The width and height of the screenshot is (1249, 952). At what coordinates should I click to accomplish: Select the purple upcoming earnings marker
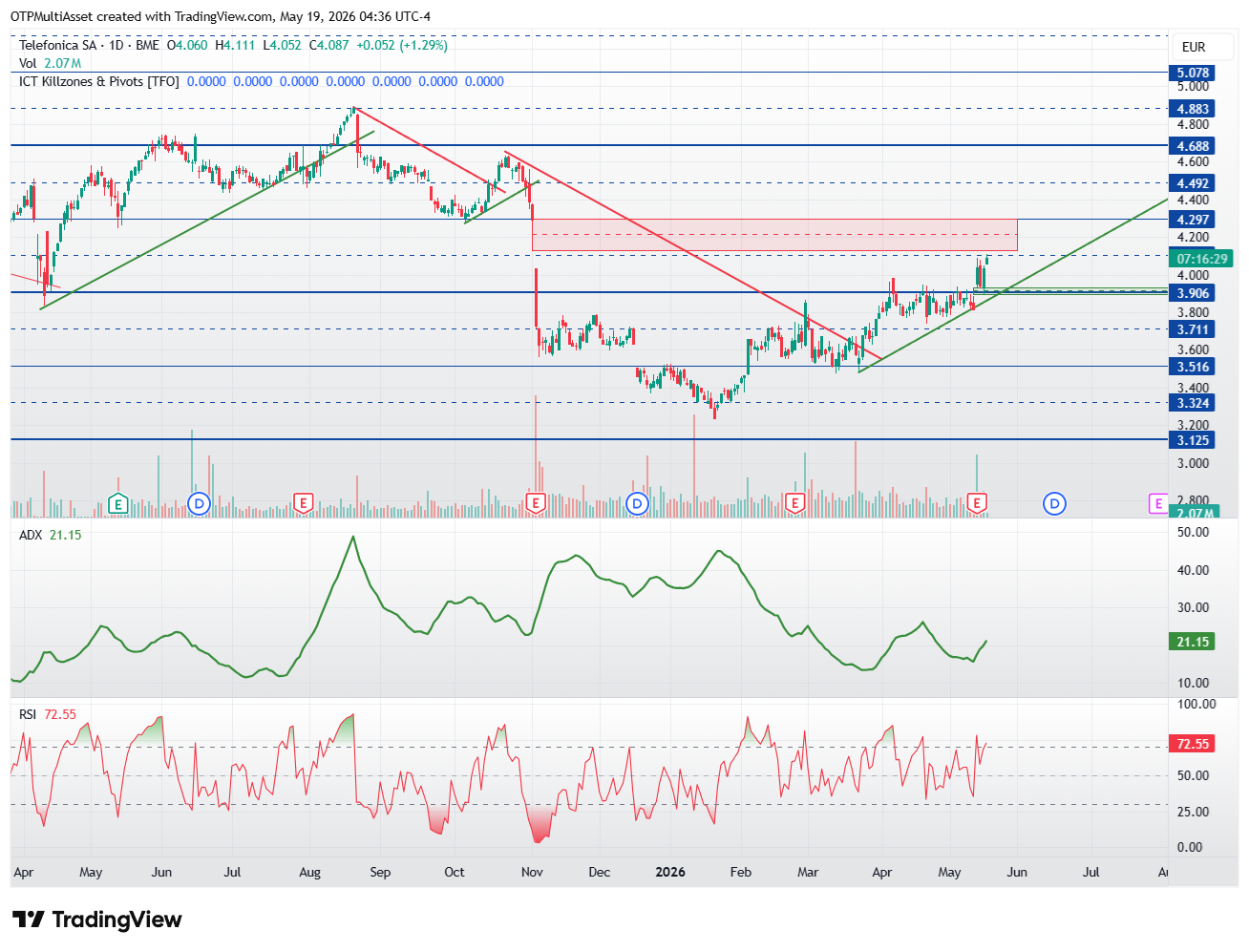tap(1157, 503)
